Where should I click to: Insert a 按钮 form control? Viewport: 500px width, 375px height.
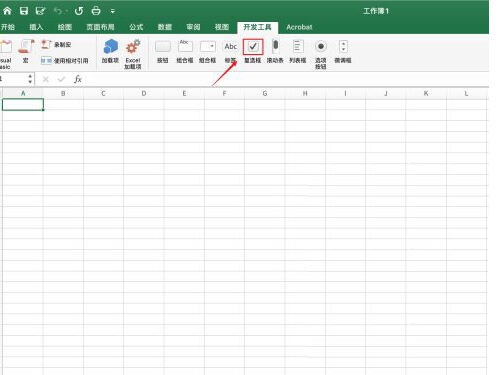coord(163,51)
